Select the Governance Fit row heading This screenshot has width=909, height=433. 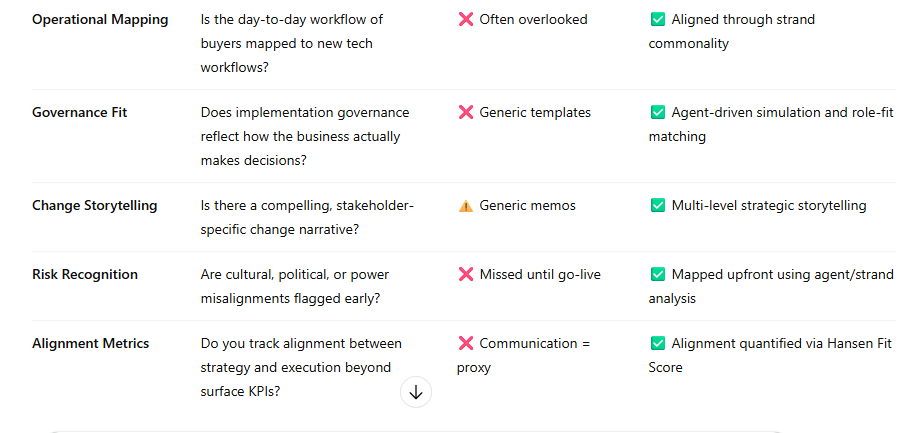80,113
